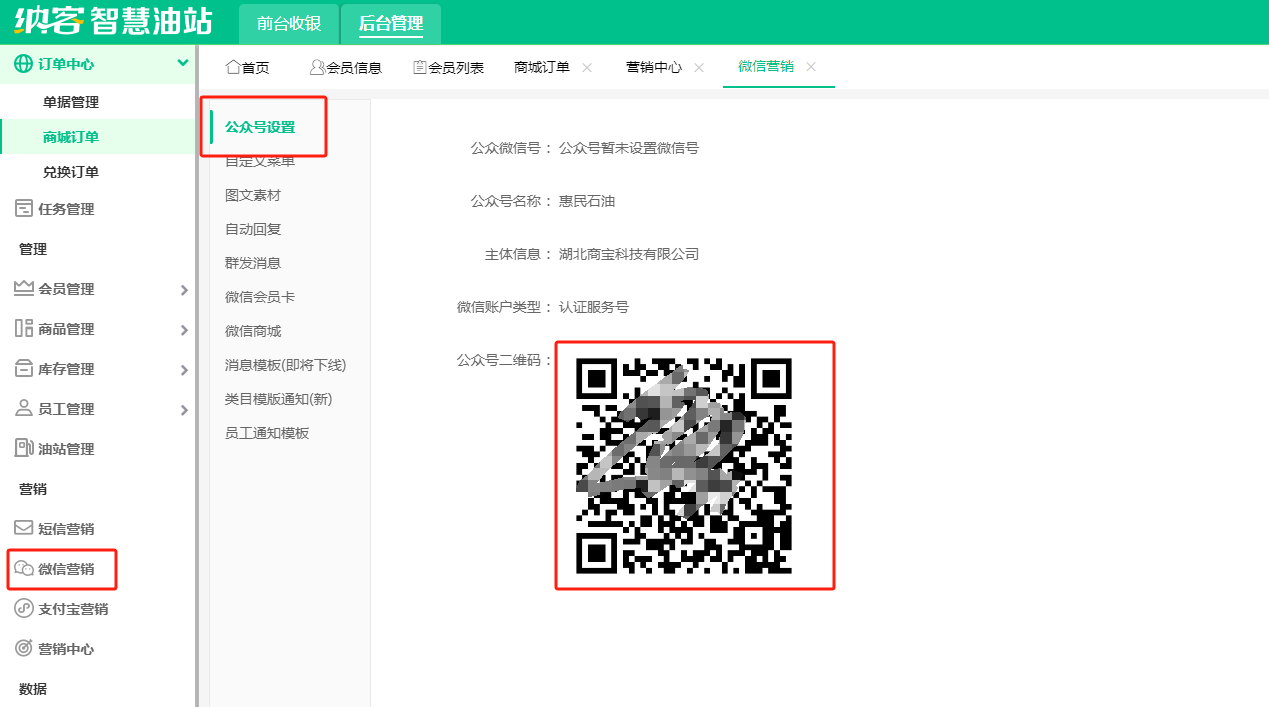The width and height of the screenshot is (1269, 707).
Task: Close the 商城订单 tab
Action: pos(587,67)
